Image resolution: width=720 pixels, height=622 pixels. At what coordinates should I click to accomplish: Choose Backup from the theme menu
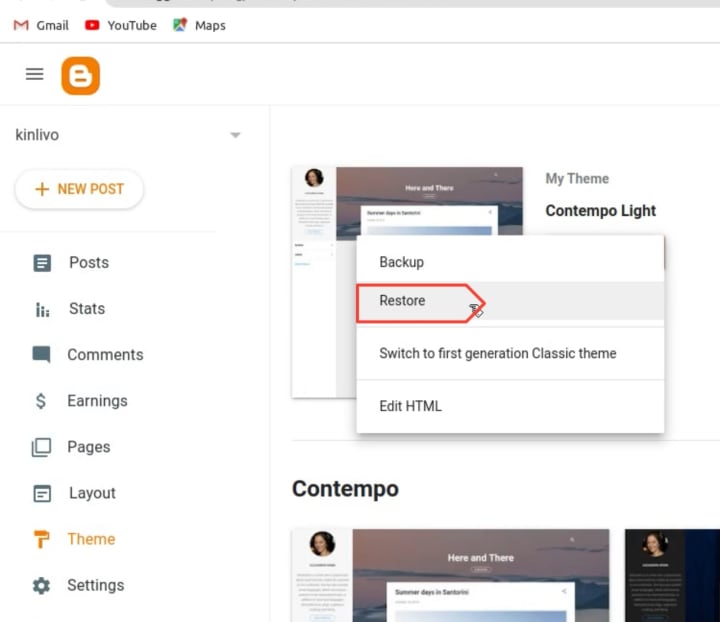(510, 262)
